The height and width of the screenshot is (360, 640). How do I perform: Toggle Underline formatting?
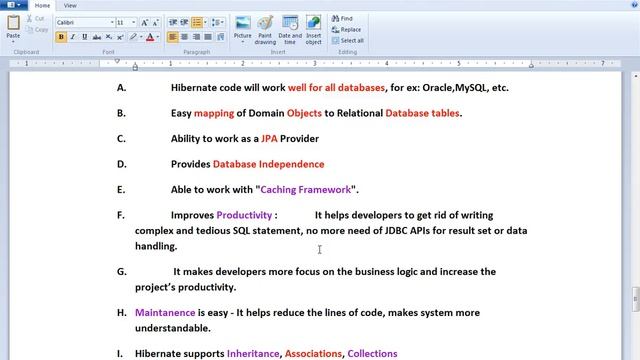[84, 37]
